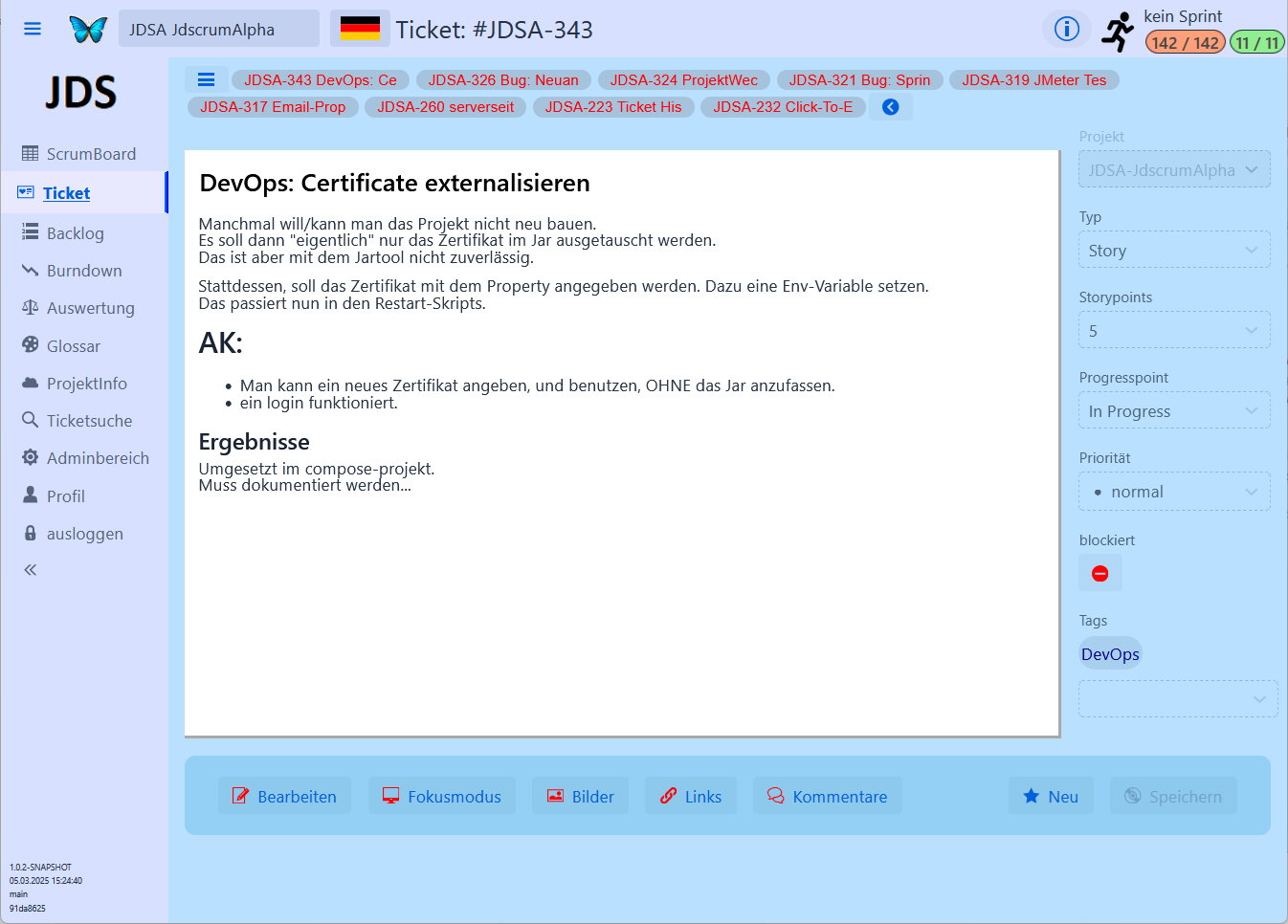Click the 142 / 142 orange progress badge
1288x924 pixels.
[x=1186, y=43]
